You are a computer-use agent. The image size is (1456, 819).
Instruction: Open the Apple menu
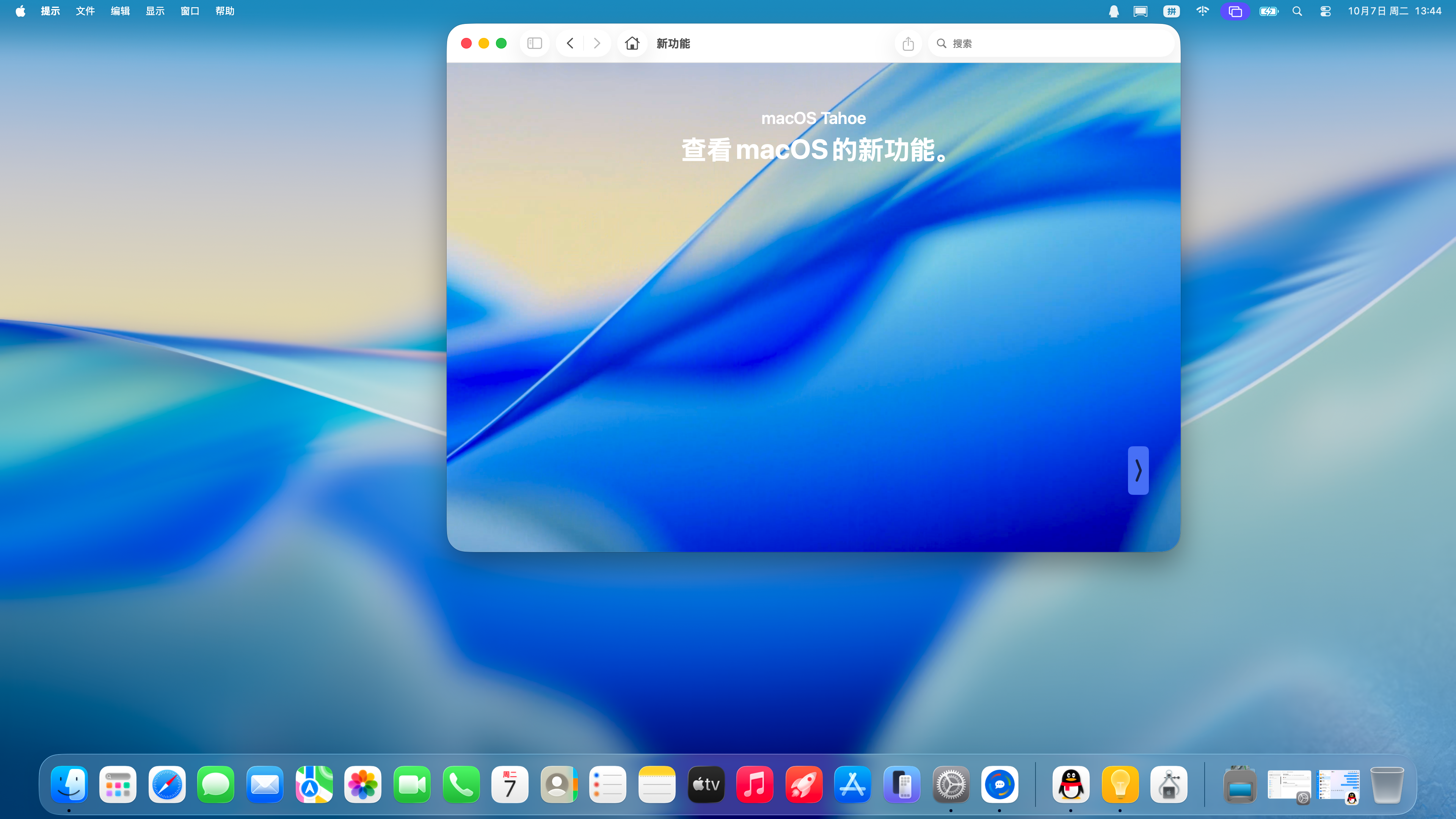[x=20, y=11]
